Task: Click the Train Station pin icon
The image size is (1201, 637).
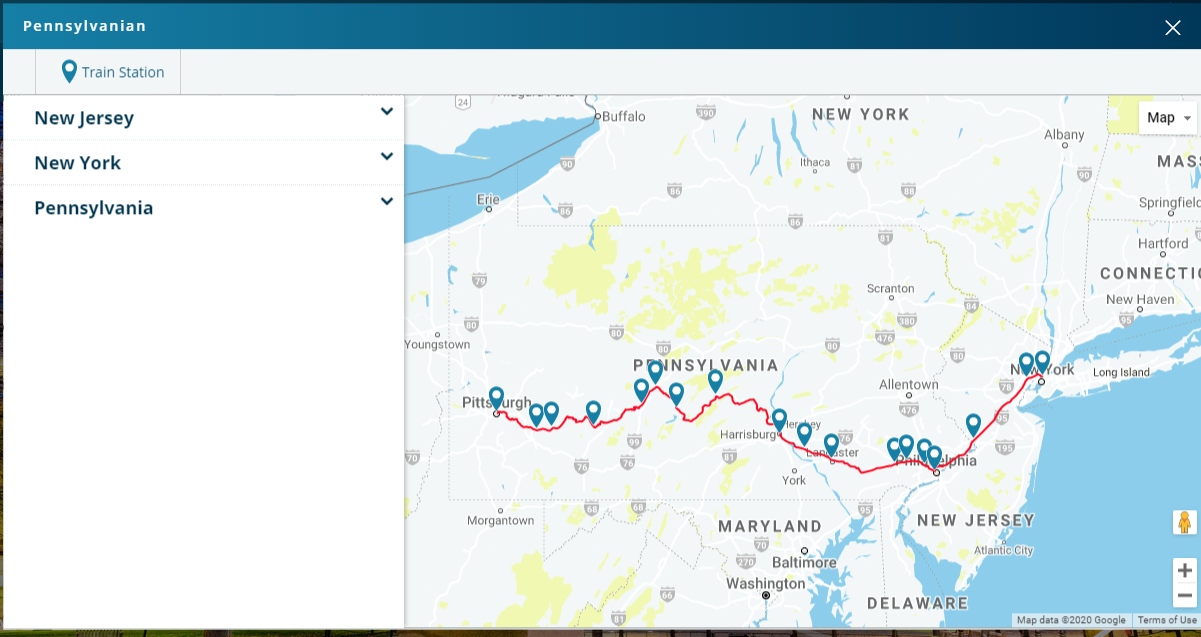Action: point(69,71)
